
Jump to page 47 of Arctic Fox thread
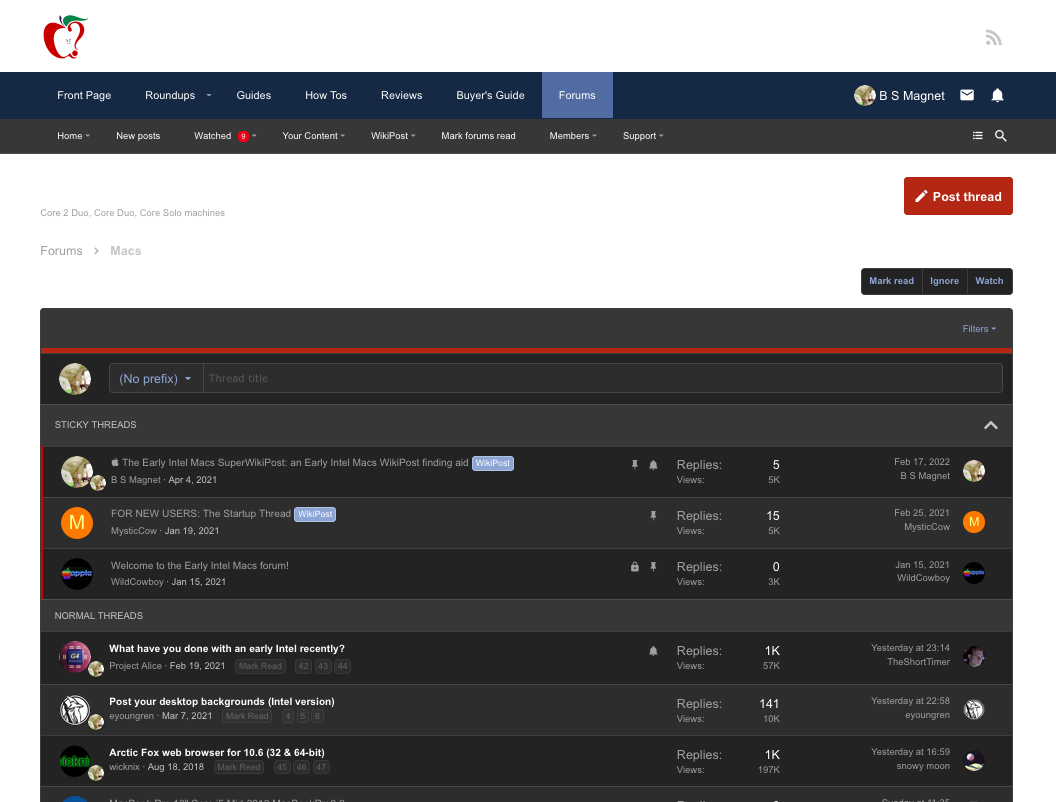(x=321, y=767)
